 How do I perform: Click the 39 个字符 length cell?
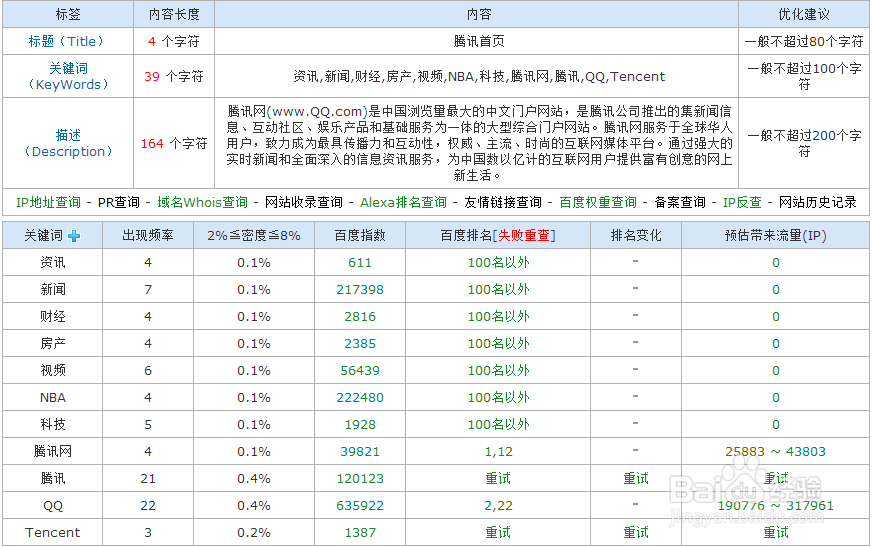coord(174,76)
